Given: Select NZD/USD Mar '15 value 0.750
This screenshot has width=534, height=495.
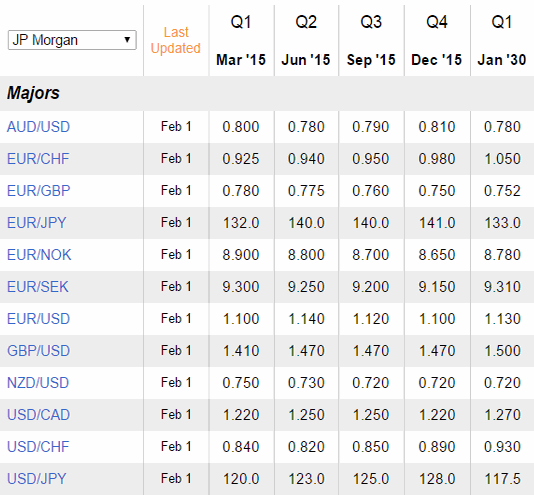Looking at the screenshot, I should (241, 383).
